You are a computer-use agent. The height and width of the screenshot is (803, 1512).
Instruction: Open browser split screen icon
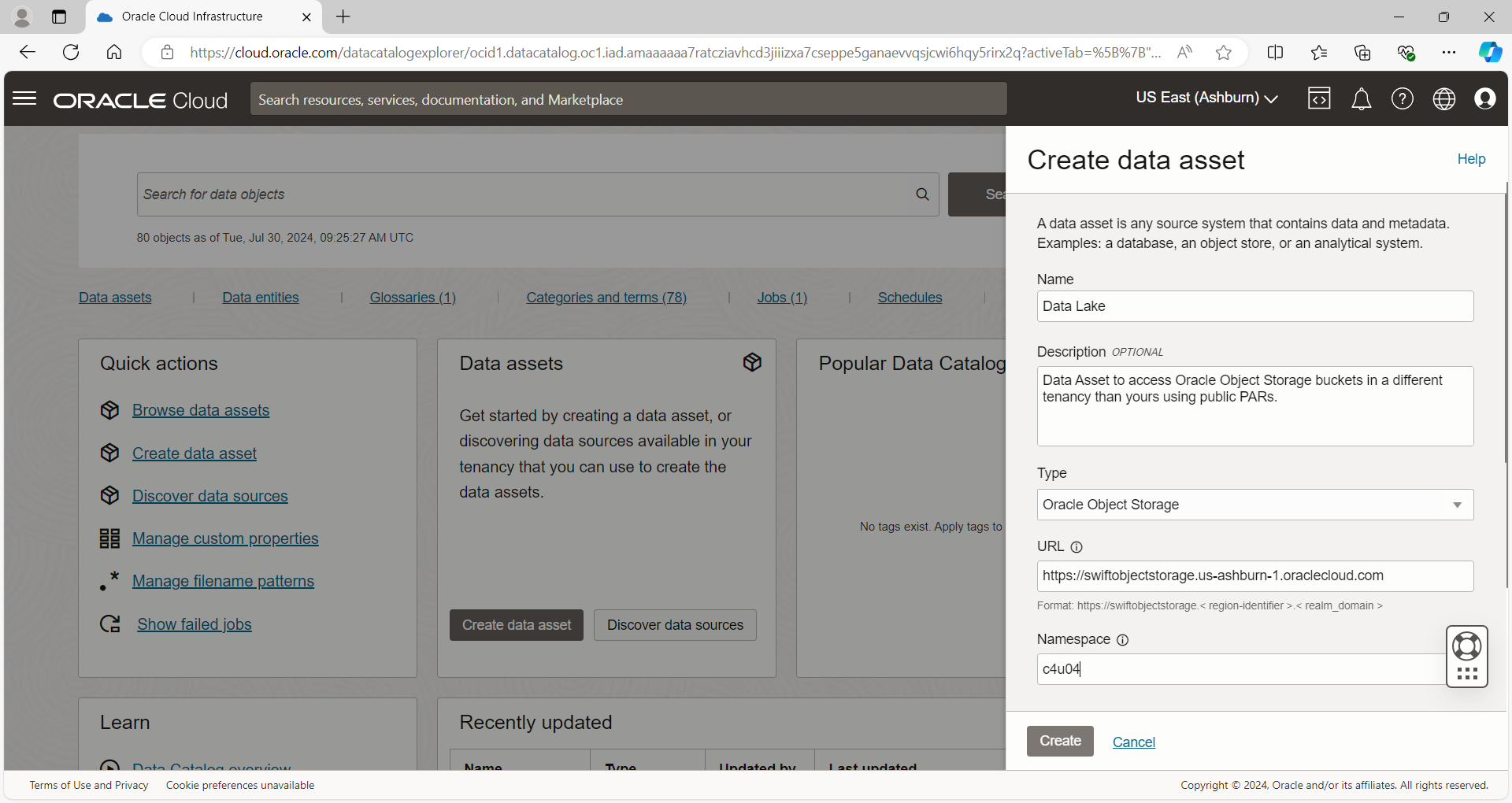pos(1275,53)
